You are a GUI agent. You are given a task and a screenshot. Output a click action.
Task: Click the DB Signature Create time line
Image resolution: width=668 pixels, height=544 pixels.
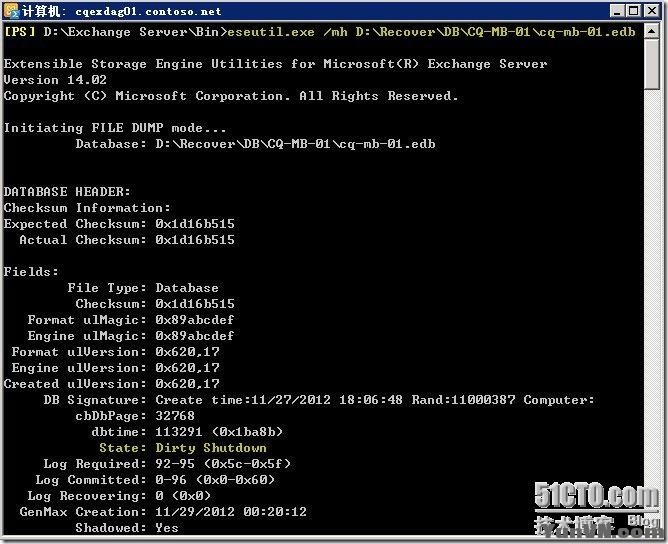pos(319,400)
